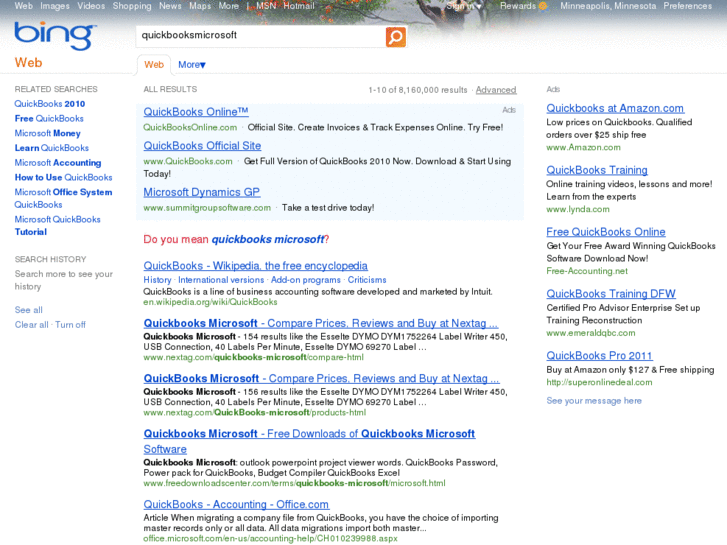Click Web link in top navigation
The width and height of the screenshot is (727, 545).
(x=23, y=6)
